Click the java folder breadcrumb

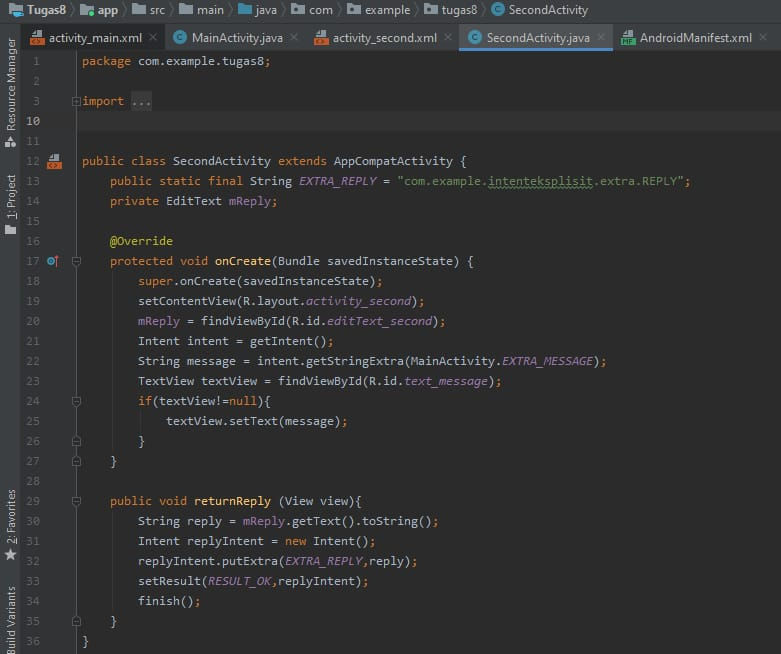(258, 10)
